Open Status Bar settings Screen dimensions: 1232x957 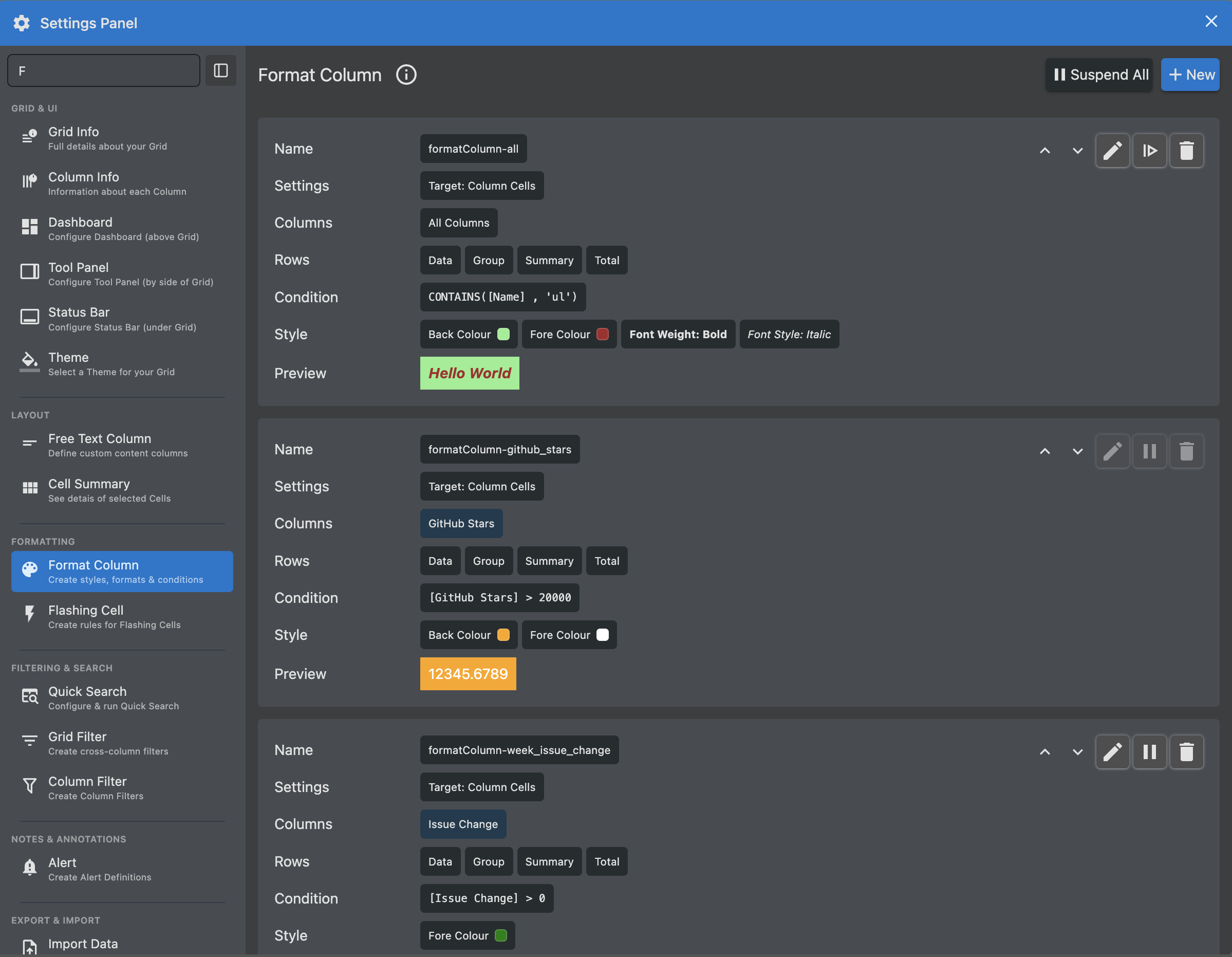tap(122, 319)
